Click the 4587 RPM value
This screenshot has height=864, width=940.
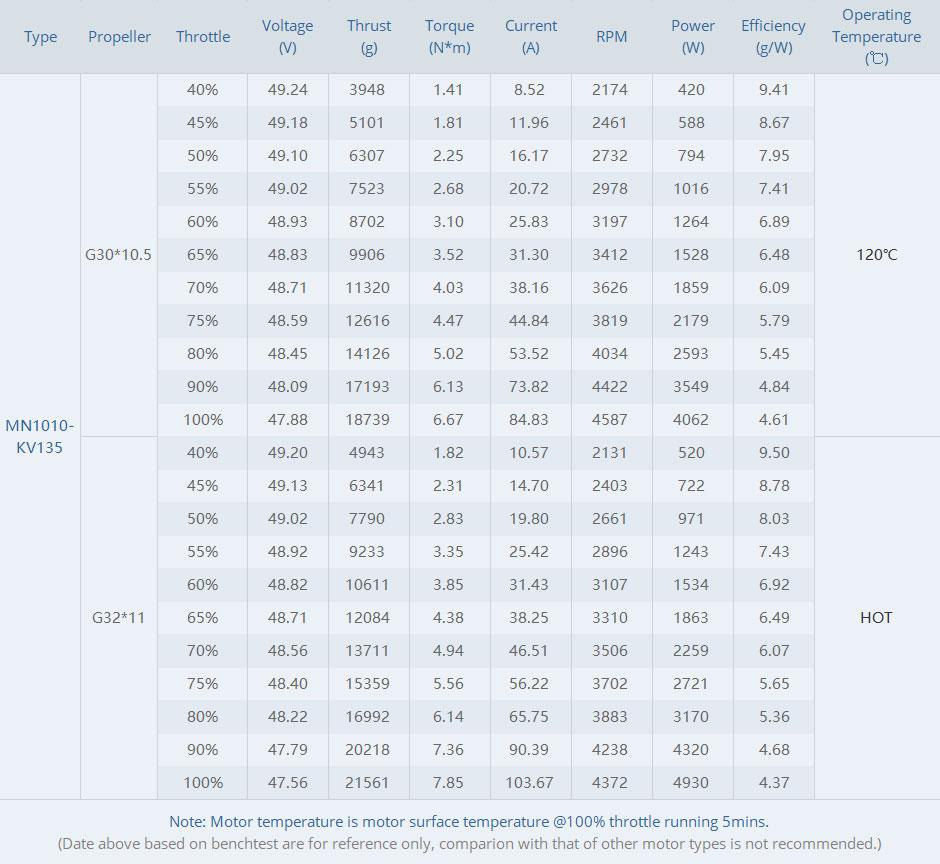click(x=610, y=420)
